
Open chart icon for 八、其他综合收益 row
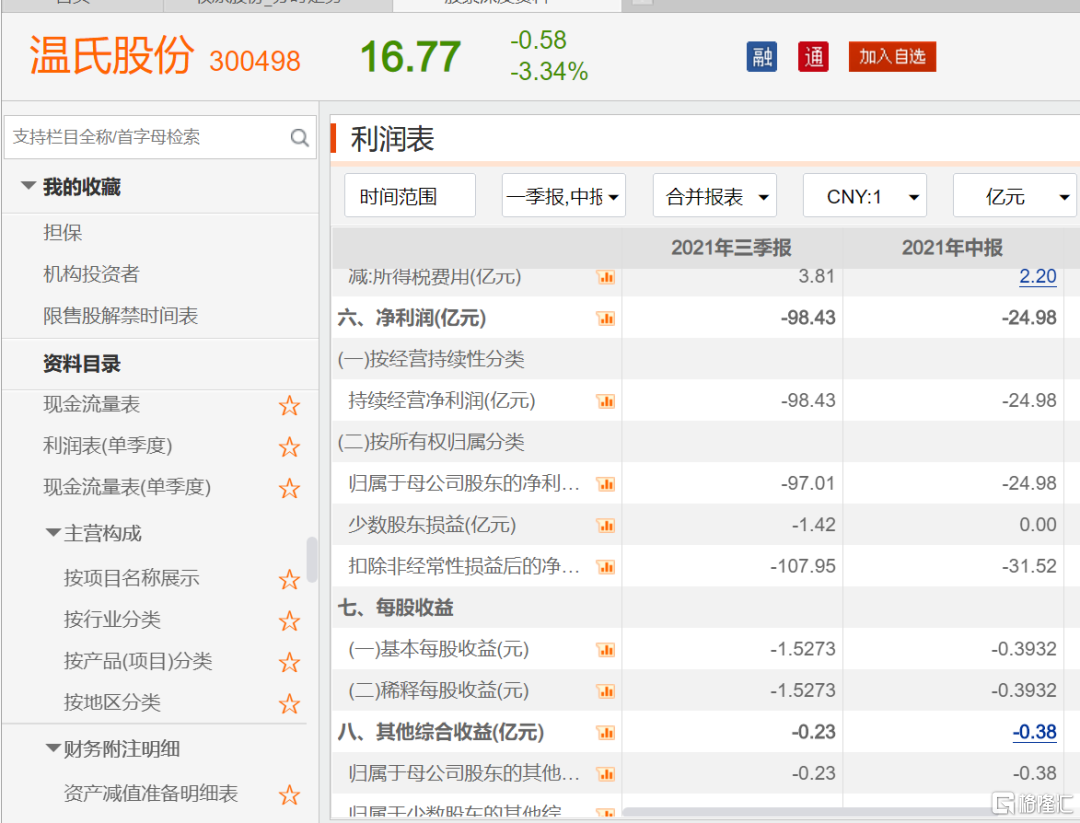click(x=606, y=732)
